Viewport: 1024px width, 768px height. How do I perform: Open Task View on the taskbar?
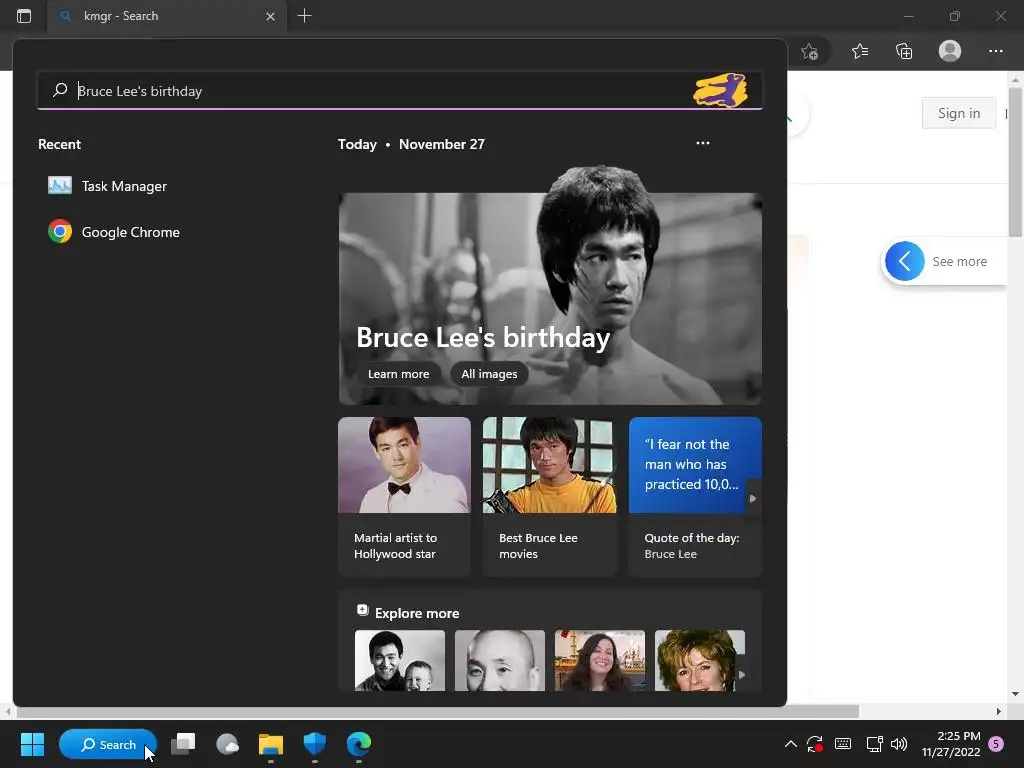tap(183, 744)
